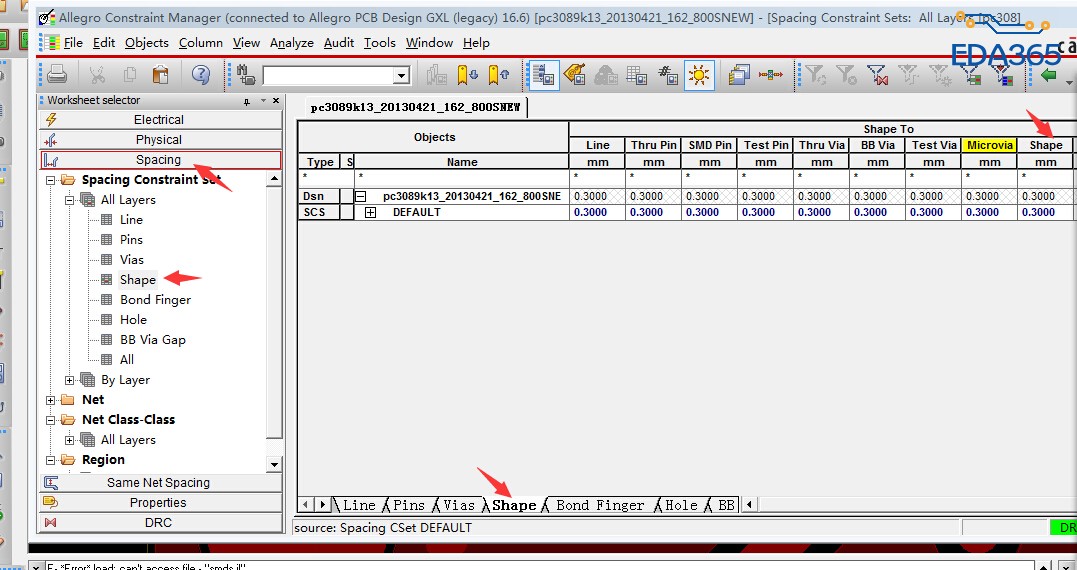Expand the DEFAULT SCS row
The width and height of the screenshot is (1077, 570).
click(371, 212)
